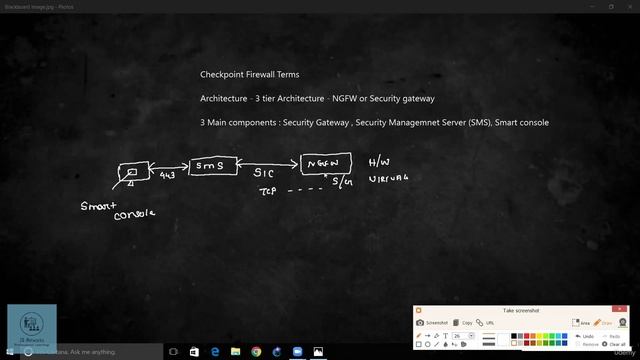Select the rectangle shape tool
Screen dimensions: 640x360
(419, 344)
